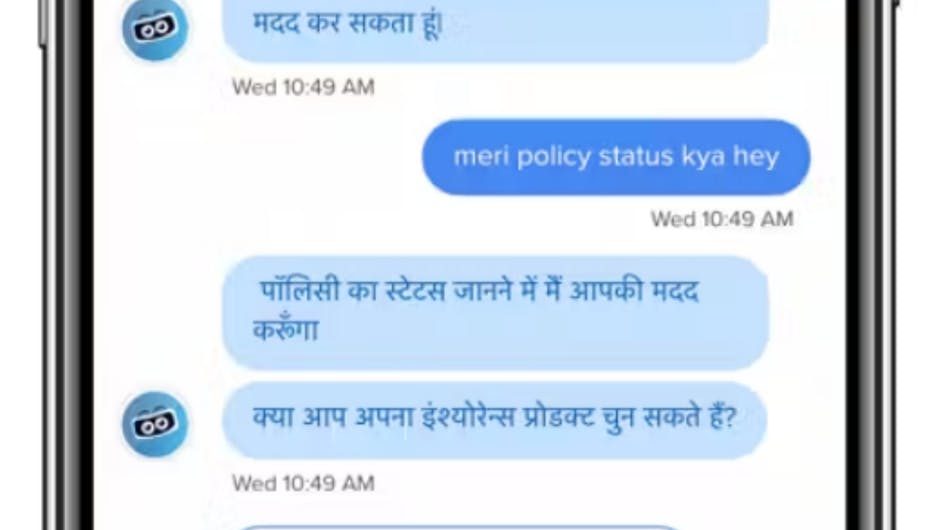The width and height of the screenshot is (943, 530).
Task: Click the timestamp below the insurance product question
Action: coord(303,483)
